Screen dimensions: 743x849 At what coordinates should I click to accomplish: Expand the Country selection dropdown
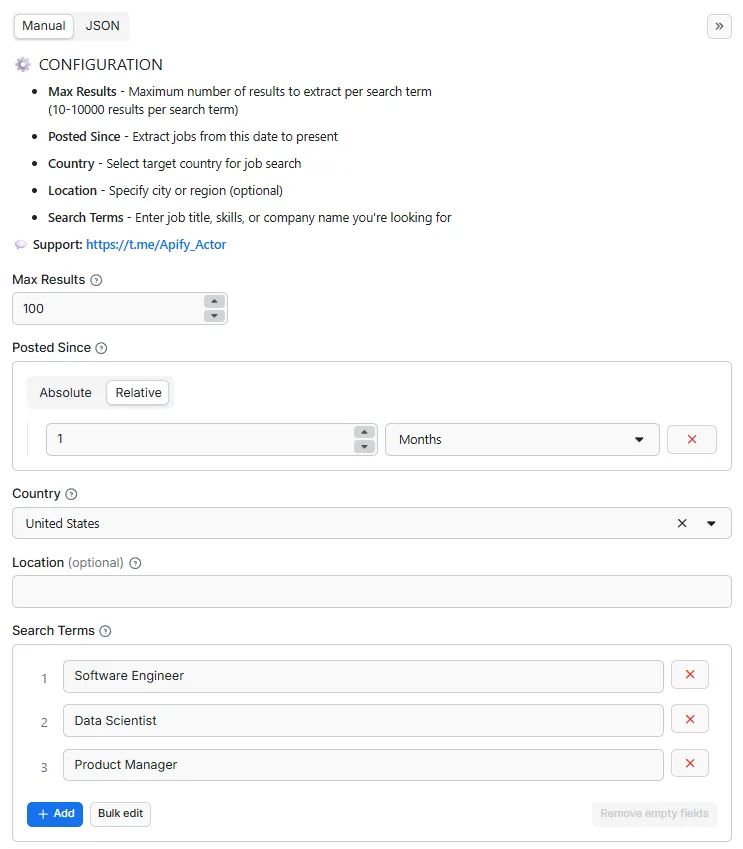tap(711, 522)
